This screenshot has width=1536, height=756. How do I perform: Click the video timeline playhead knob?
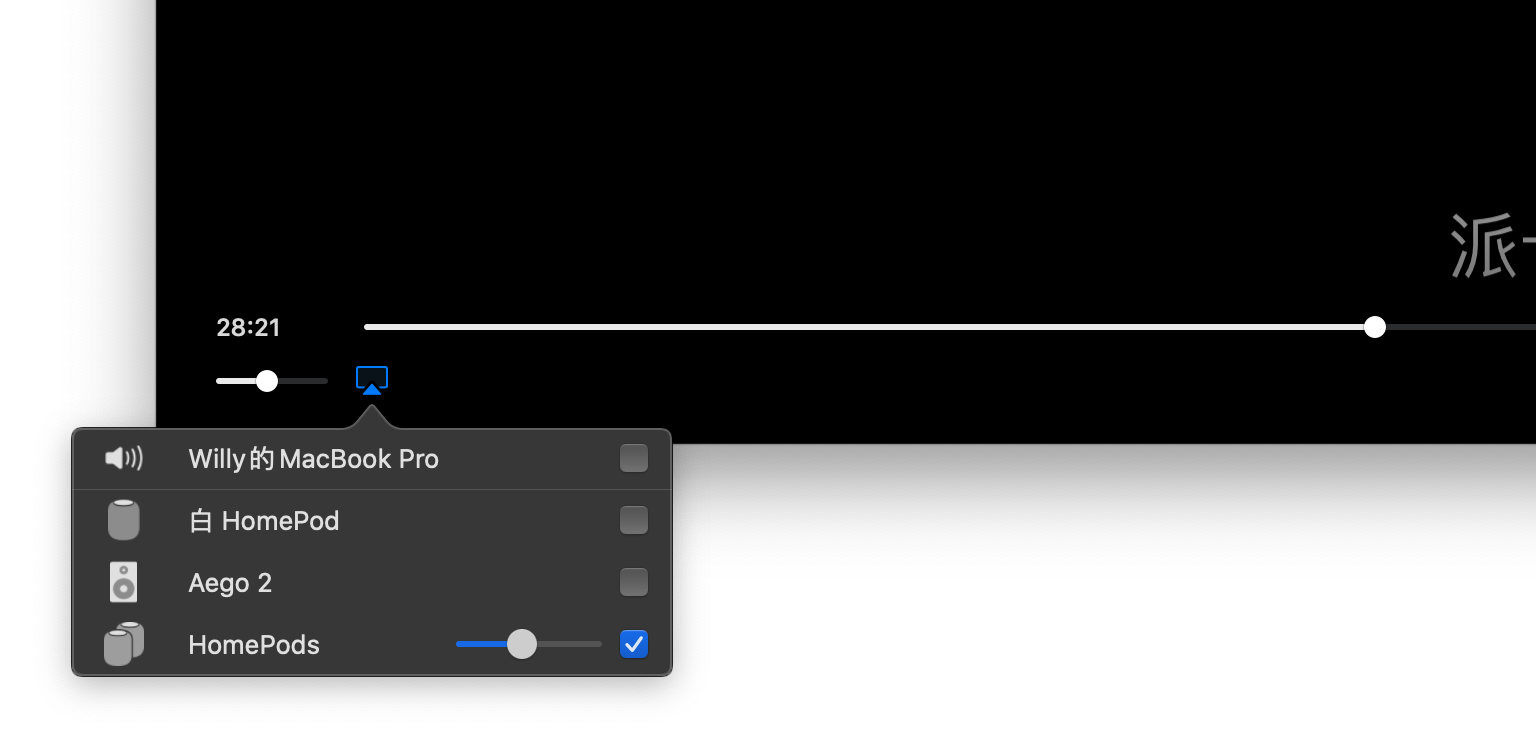(1375, 327)
